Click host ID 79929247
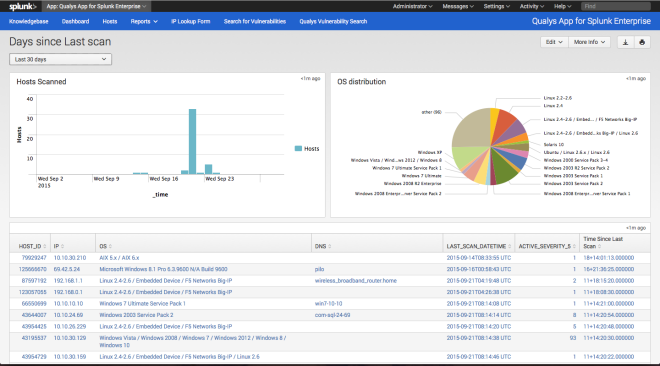Image resolution: width=660 pixels, height=366 pixels. [34, 258]
